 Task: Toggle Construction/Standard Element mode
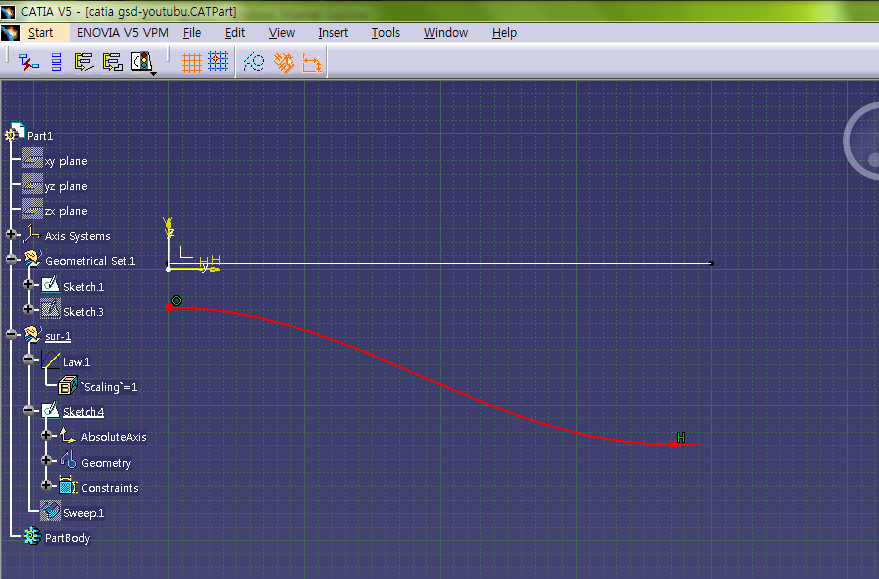(254, 63)
